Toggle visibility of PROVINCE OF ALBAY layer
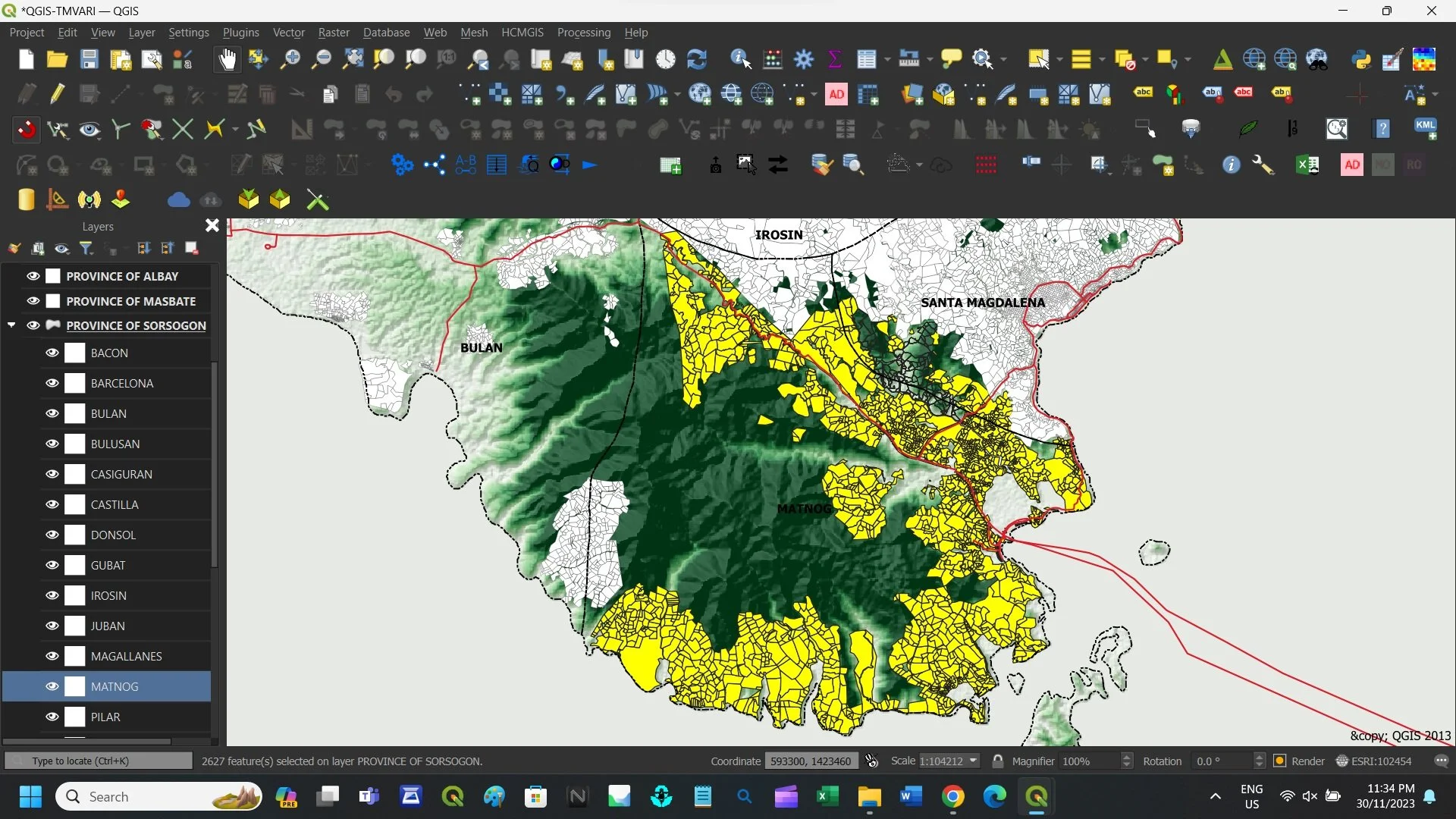Screen dimensions: 1456x819 pos(33,276)
